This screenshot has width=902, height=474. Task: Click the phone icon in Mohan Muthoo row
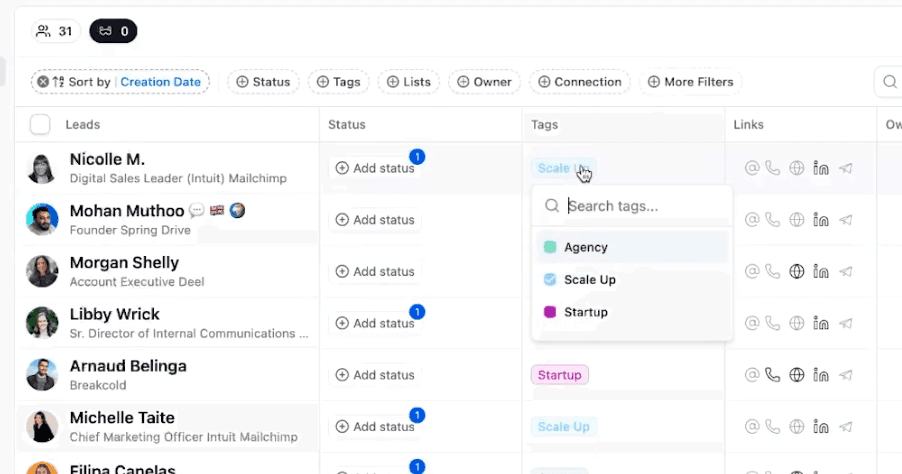[773, 220]
